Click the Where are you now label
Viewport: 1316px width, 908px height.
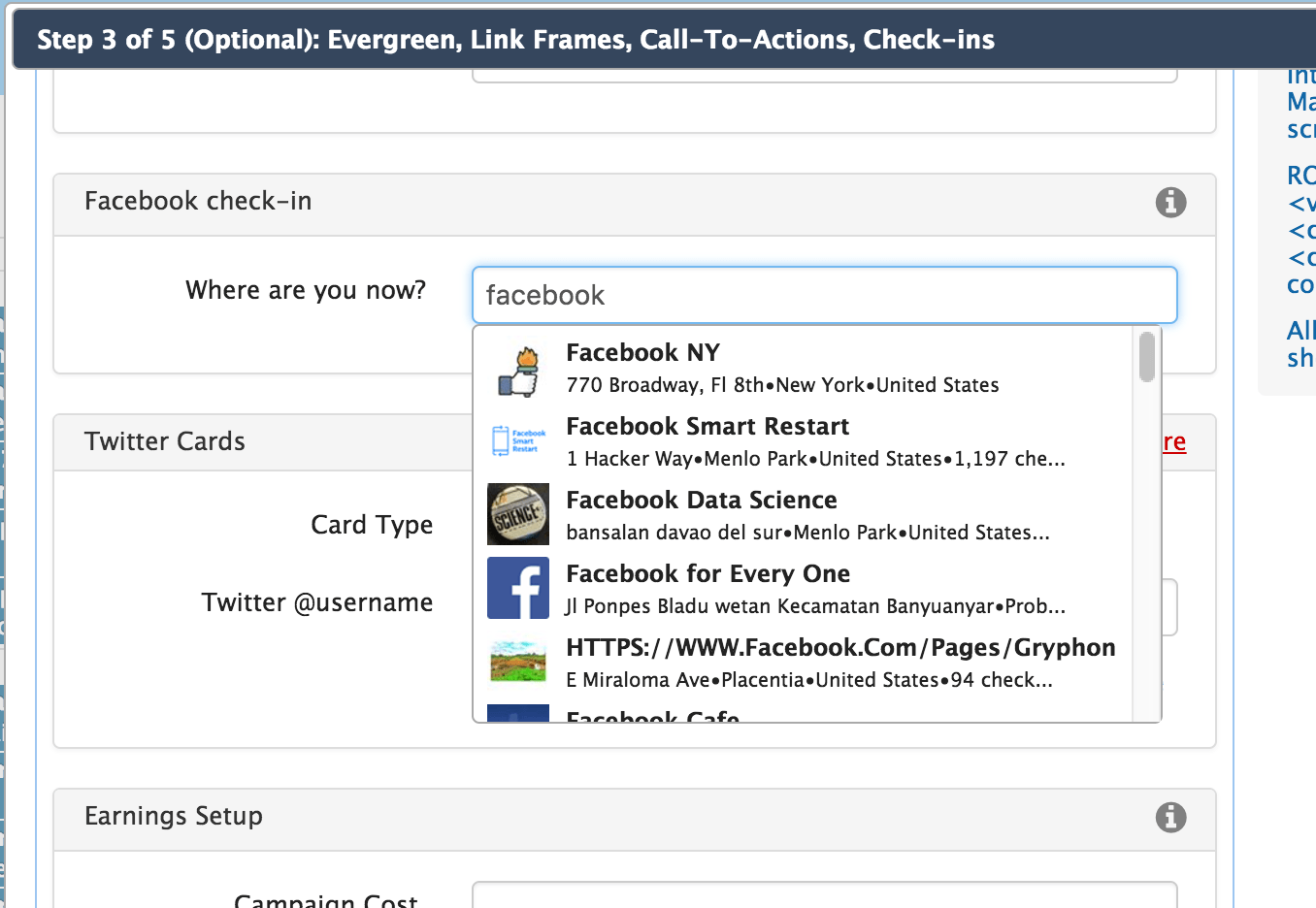point(306,290)
